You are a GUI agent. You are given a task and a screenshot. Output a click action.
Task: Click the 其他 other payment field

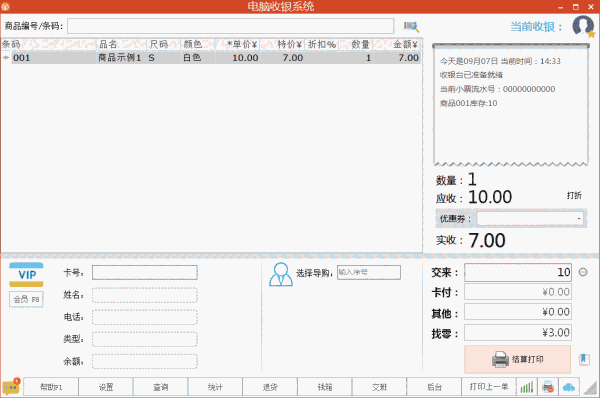click(x=518, y=312)
